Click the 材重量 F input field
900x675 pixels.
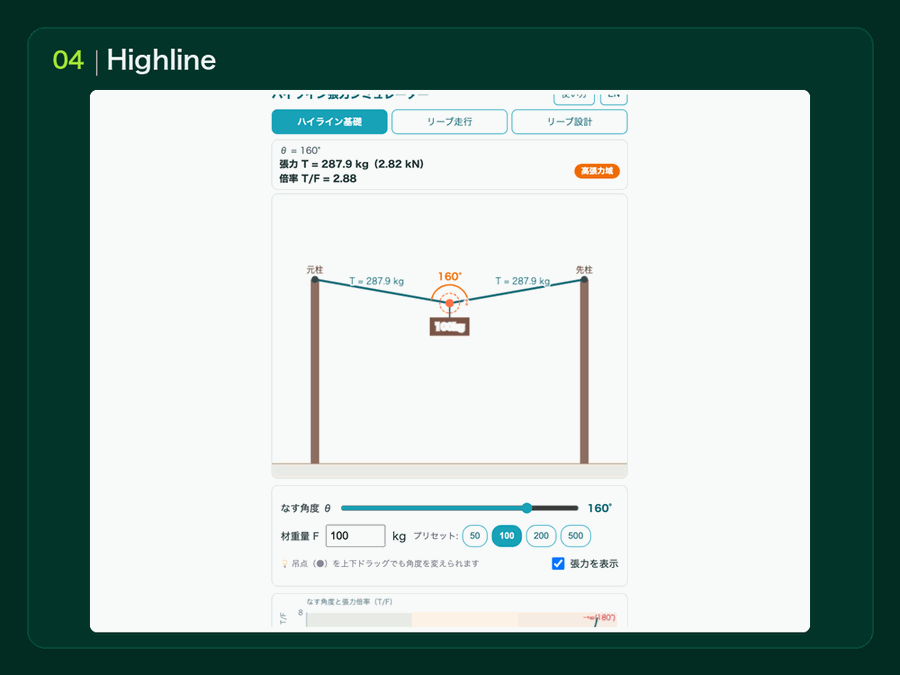pos(355,536)
